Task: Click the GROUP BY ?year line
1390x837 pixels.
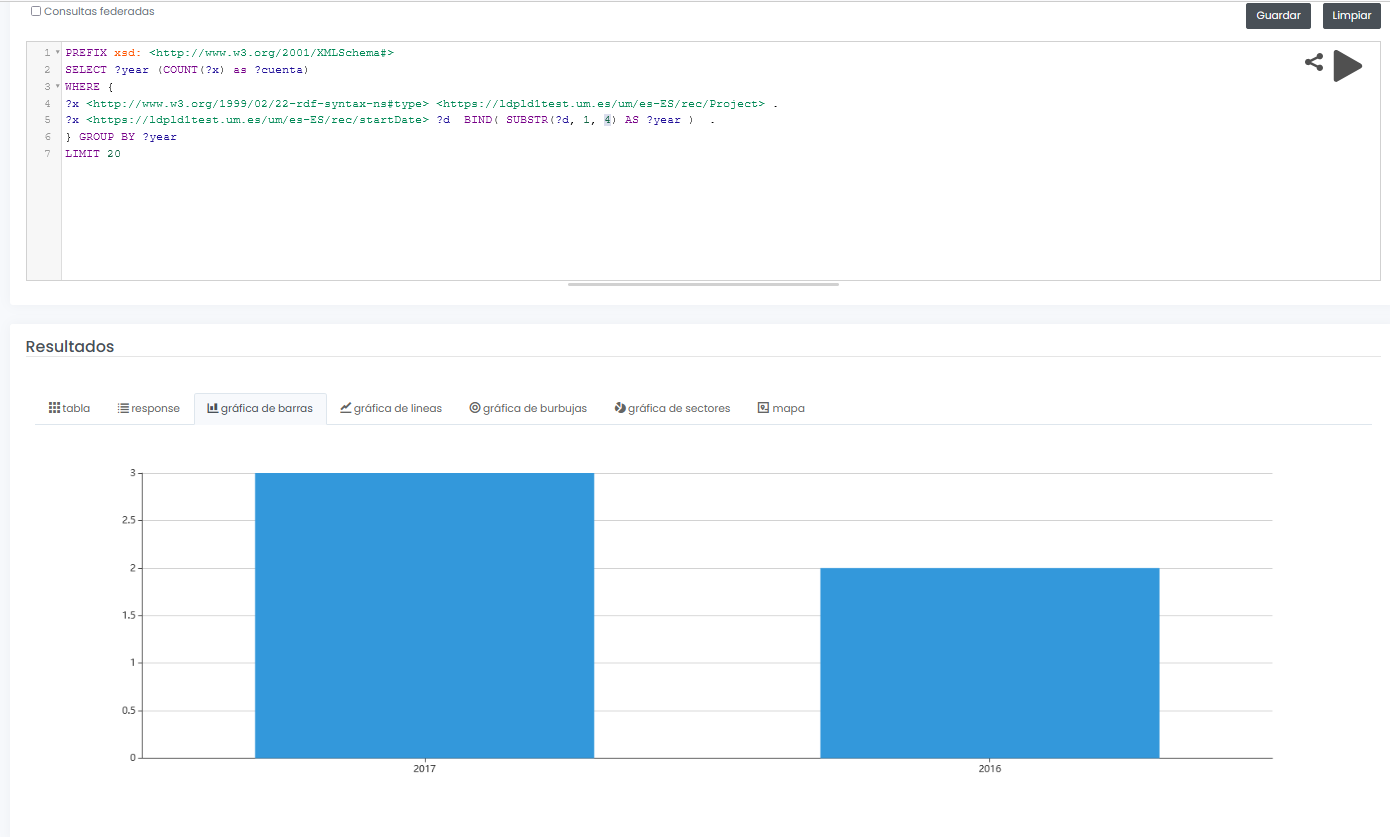Action: click(121, 137)
